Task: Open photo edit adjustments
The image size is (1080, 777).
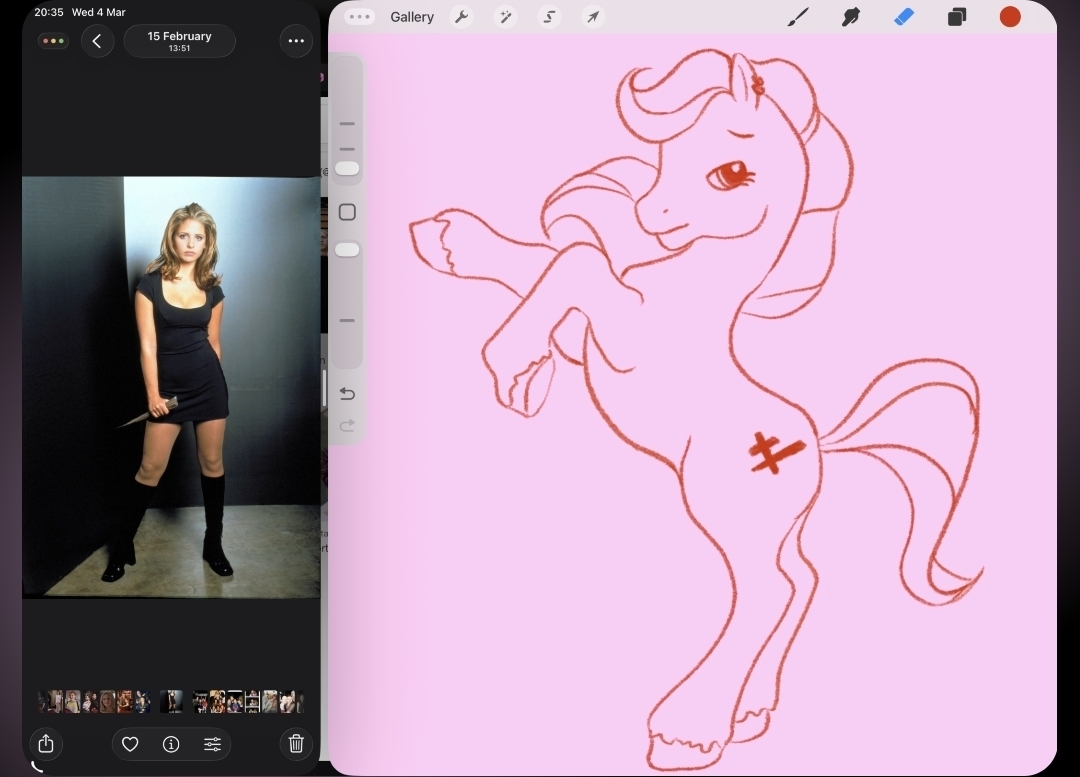Action: tap(212, 744)
